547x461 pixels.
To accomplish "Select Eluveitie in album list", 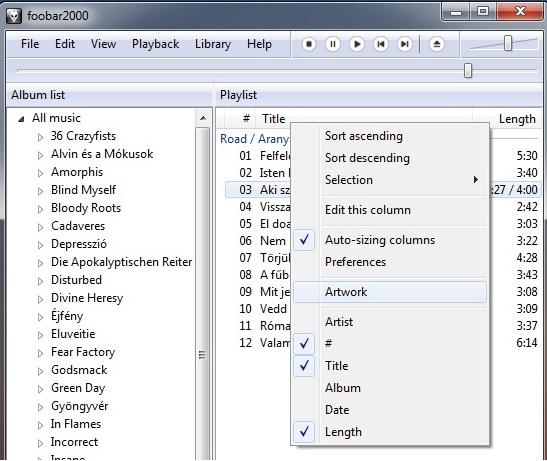I will [x=73, y=334].
